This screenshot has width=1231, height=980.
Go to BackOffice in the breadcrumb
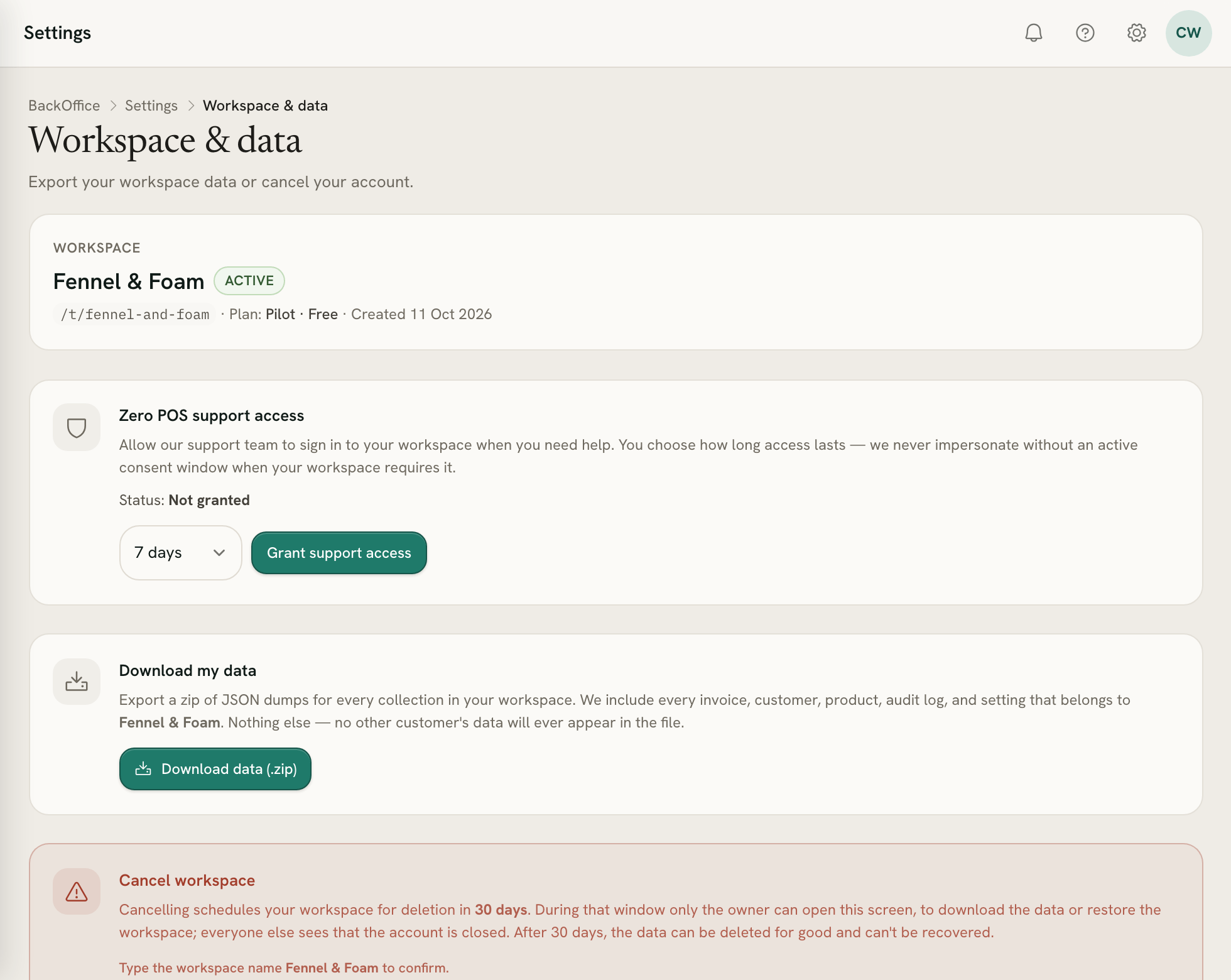(x=64, y=106)
